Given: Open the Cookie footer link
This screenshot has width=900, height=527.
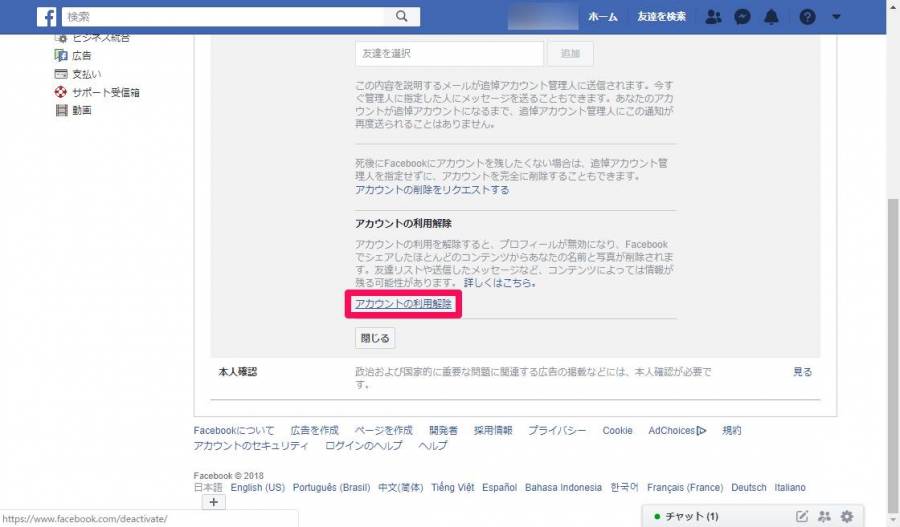Looking at the screenshot, I should [617, 431].
